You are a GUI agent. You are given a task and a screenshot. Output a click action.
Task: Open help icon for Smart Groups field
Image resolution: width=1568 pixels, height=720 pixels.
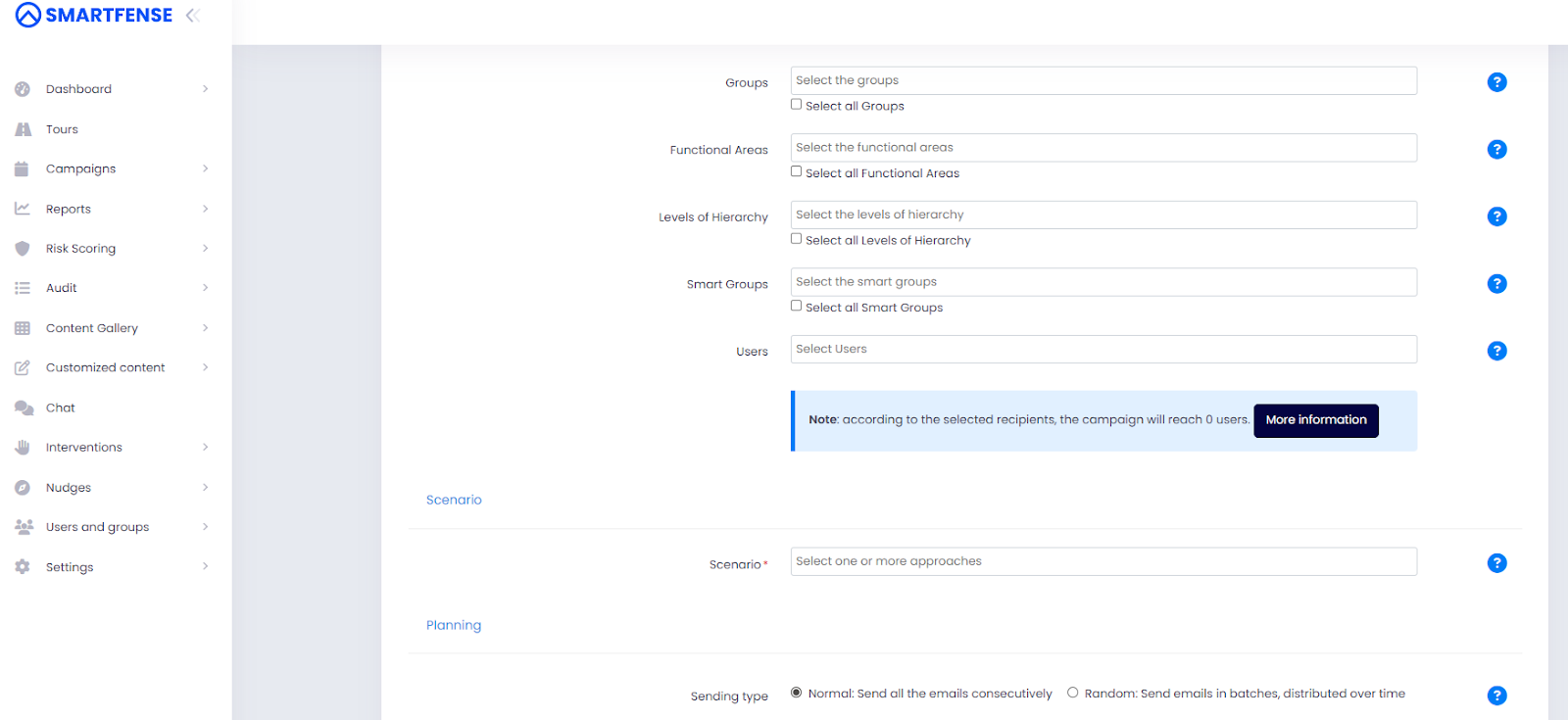pyautogui.click(x=1496, y=283)
